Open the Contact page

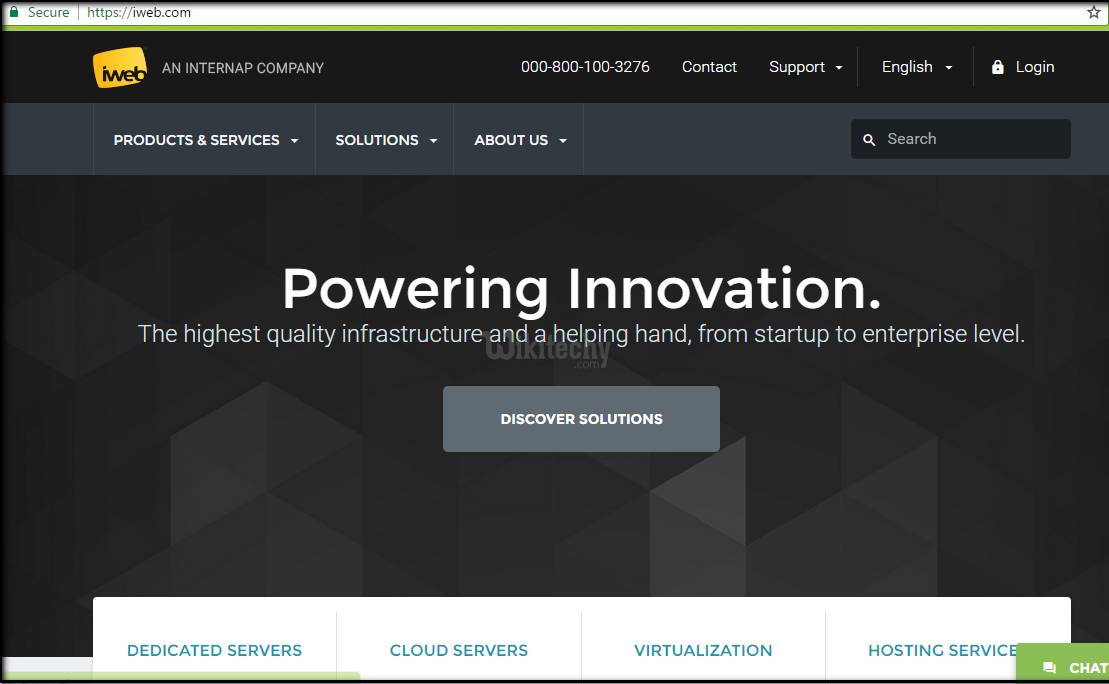pos(709,67)
